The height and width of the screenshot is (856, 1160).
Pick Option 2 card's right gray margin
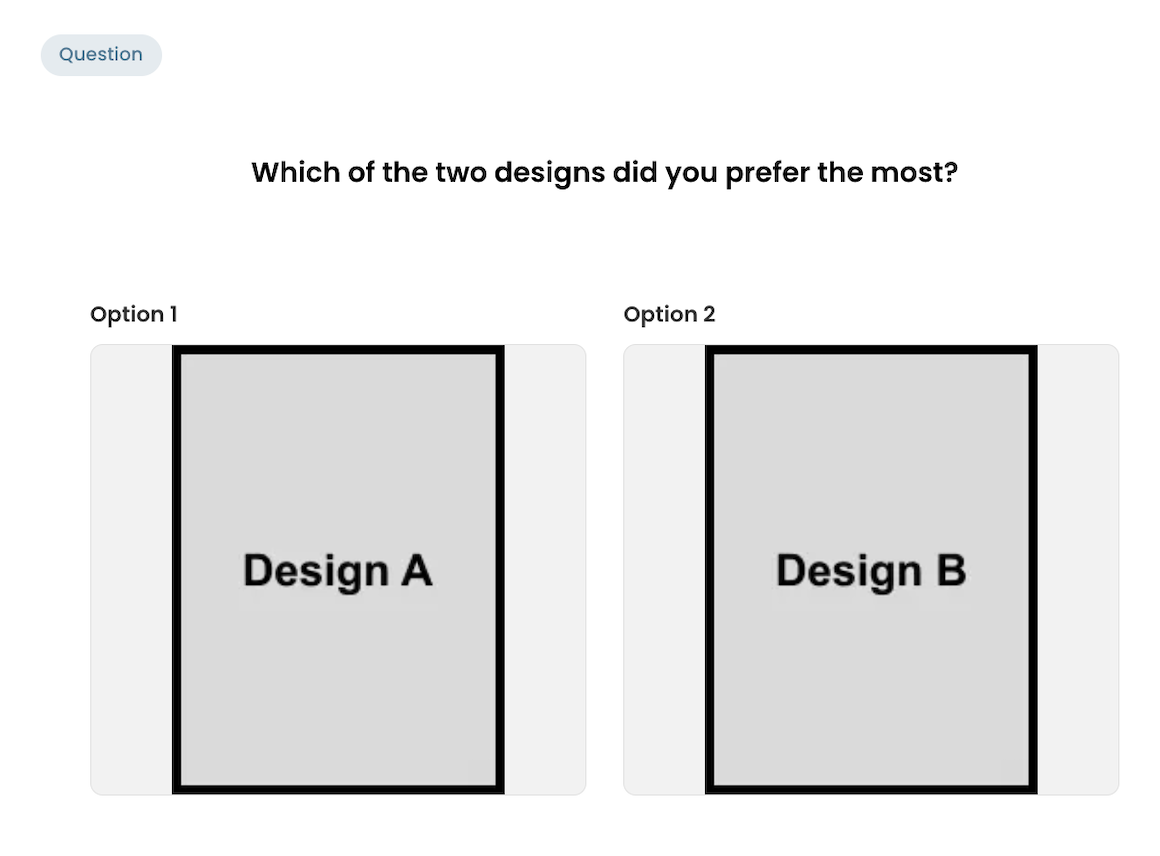[1078, 570]
